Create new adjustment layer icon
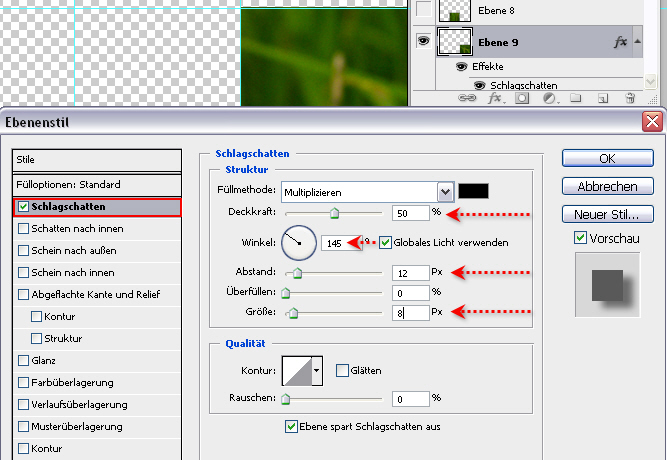667x460 pixels. [x=549, y=98]
